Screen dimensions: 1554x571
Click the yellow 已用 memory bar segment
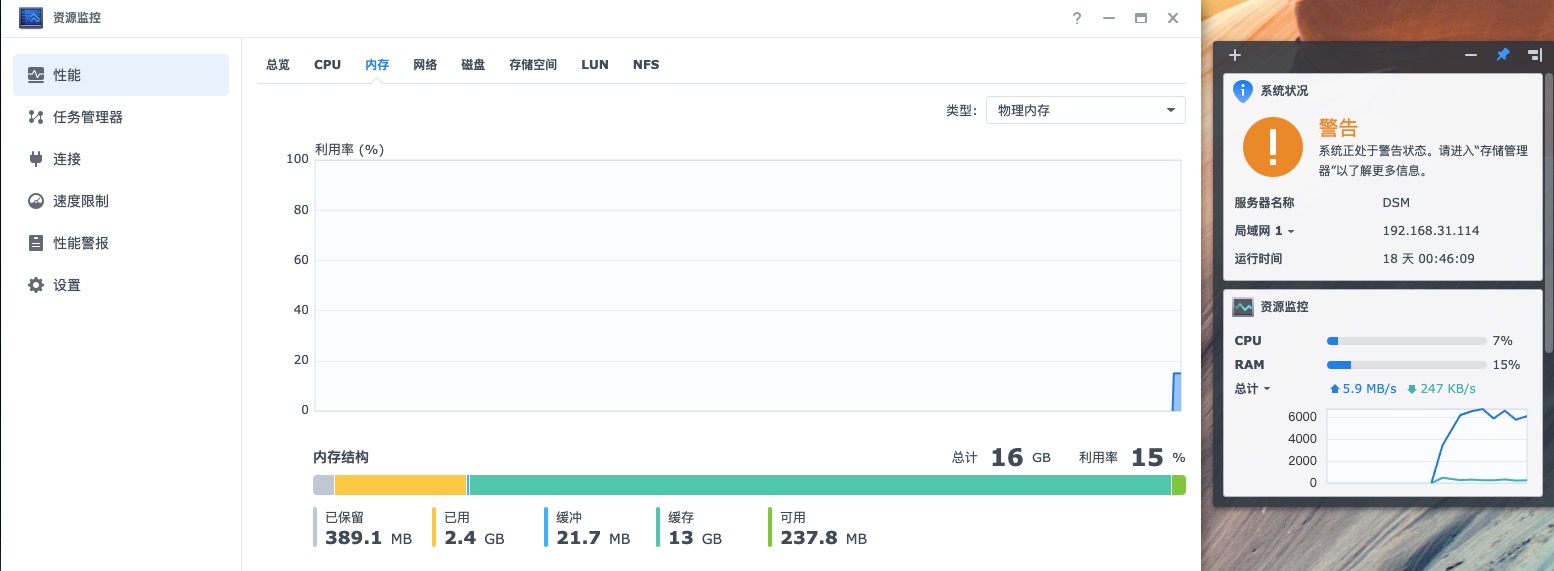point(401,485)
